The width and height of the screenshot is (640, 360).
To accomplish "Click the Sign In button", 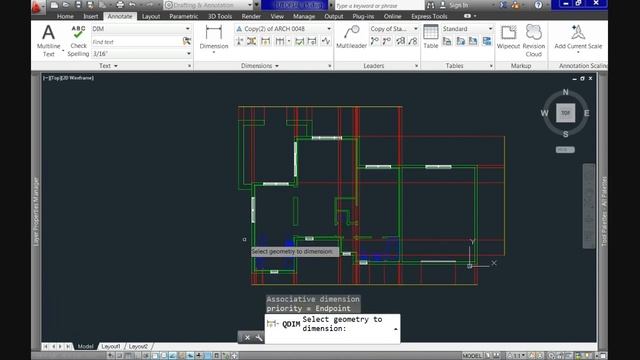I will coord(454,5).
